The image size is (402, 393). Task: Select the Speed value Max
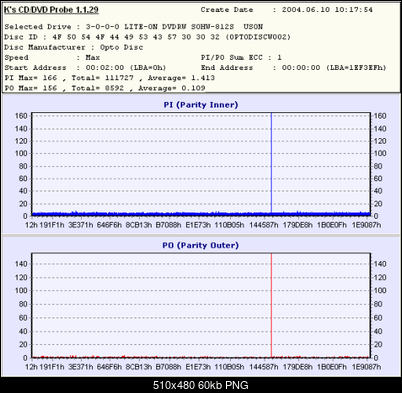click(93, 57)
